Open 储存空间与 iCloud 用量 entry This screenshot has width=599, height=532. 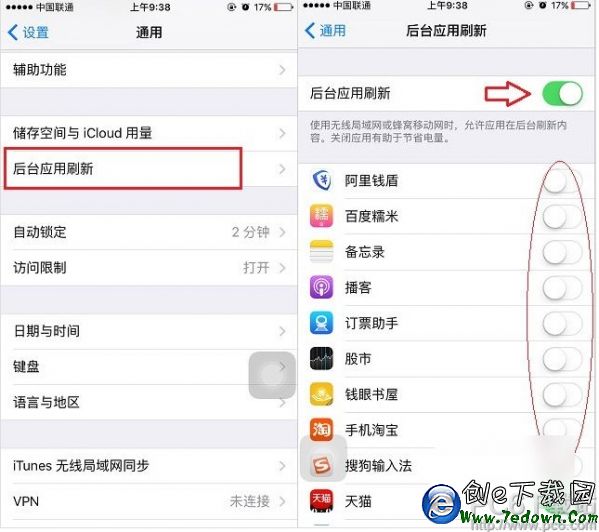pyautogui.click(x=149, y=133)
